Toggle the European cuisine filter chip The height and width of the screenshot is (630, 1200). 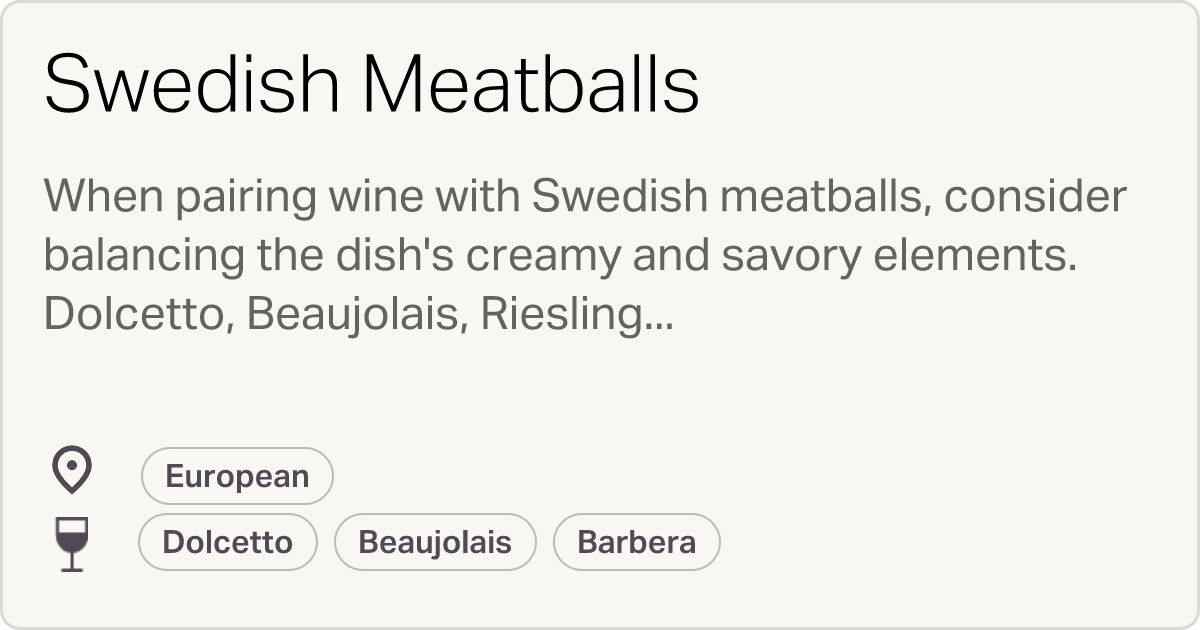pyautogui.click(x=236, y=474)
